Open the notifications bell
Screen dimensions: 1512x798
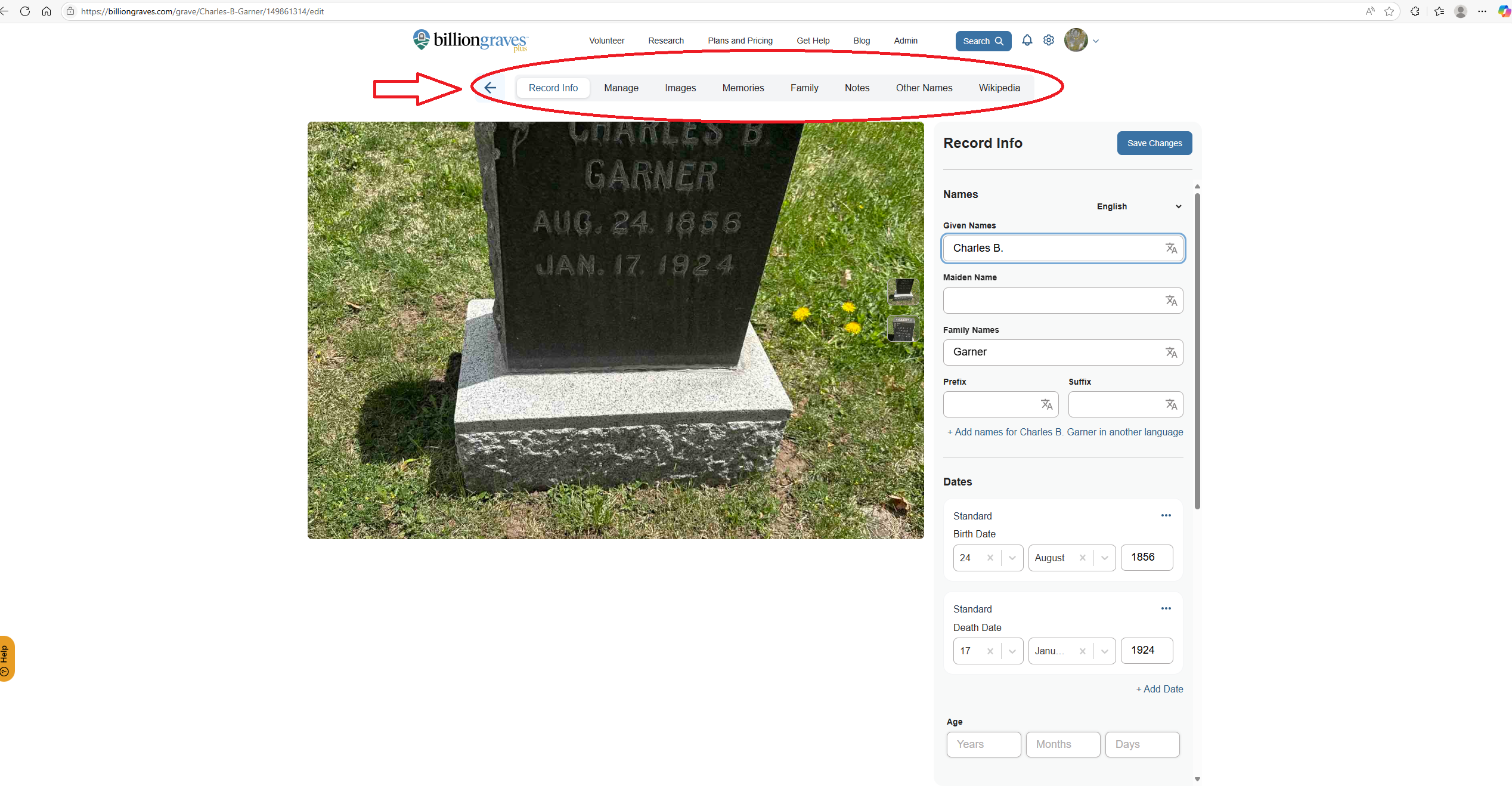tap(1027, 41)
